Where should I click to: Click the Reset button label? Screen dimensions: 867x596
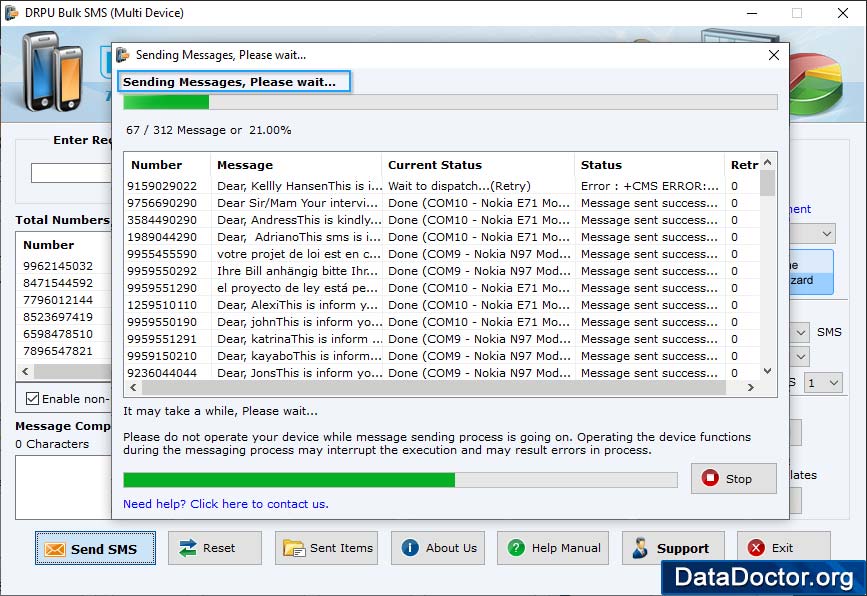click(219, 548)
